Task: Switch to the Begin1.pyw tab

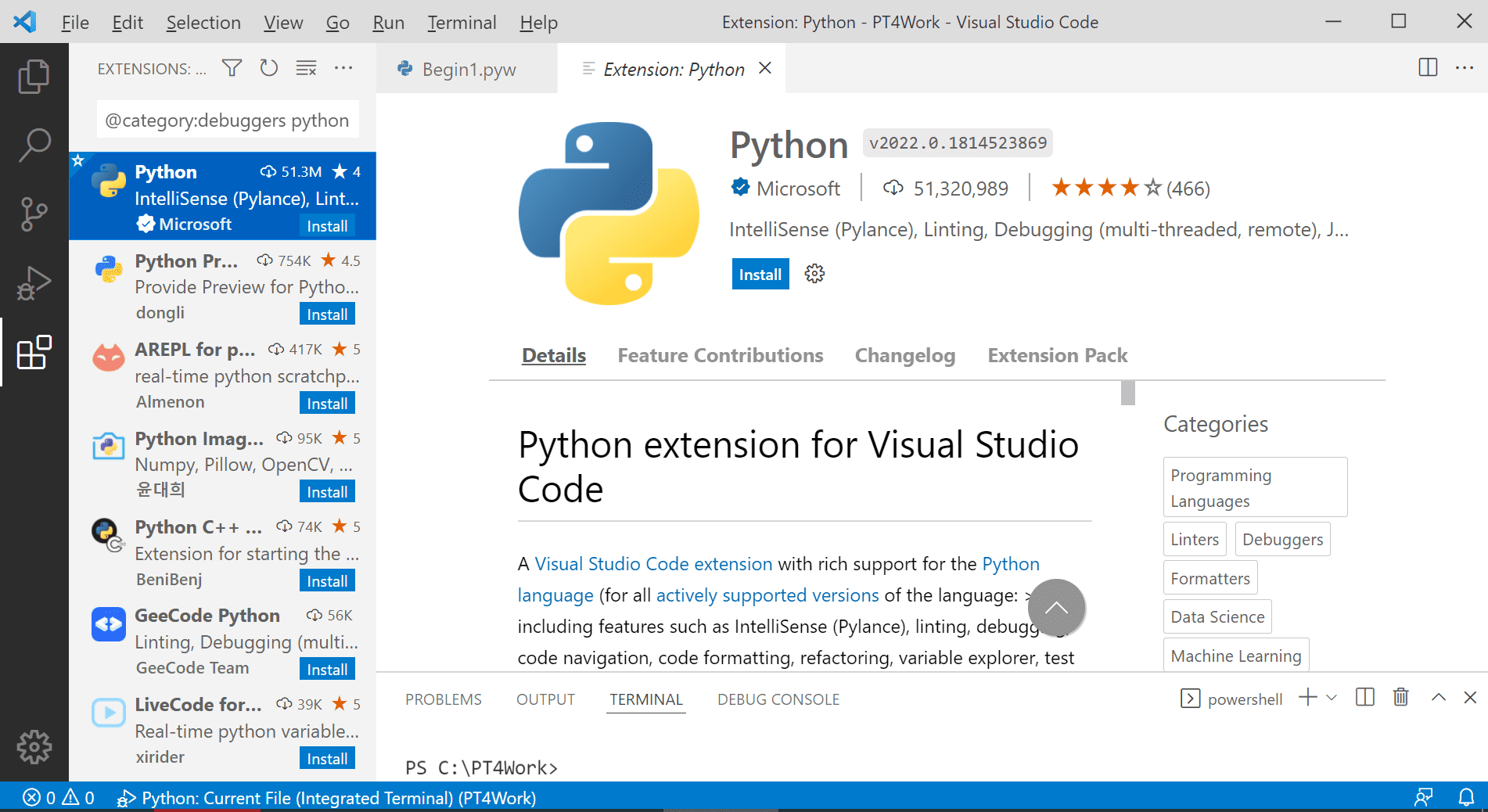Action: [467, 69]
